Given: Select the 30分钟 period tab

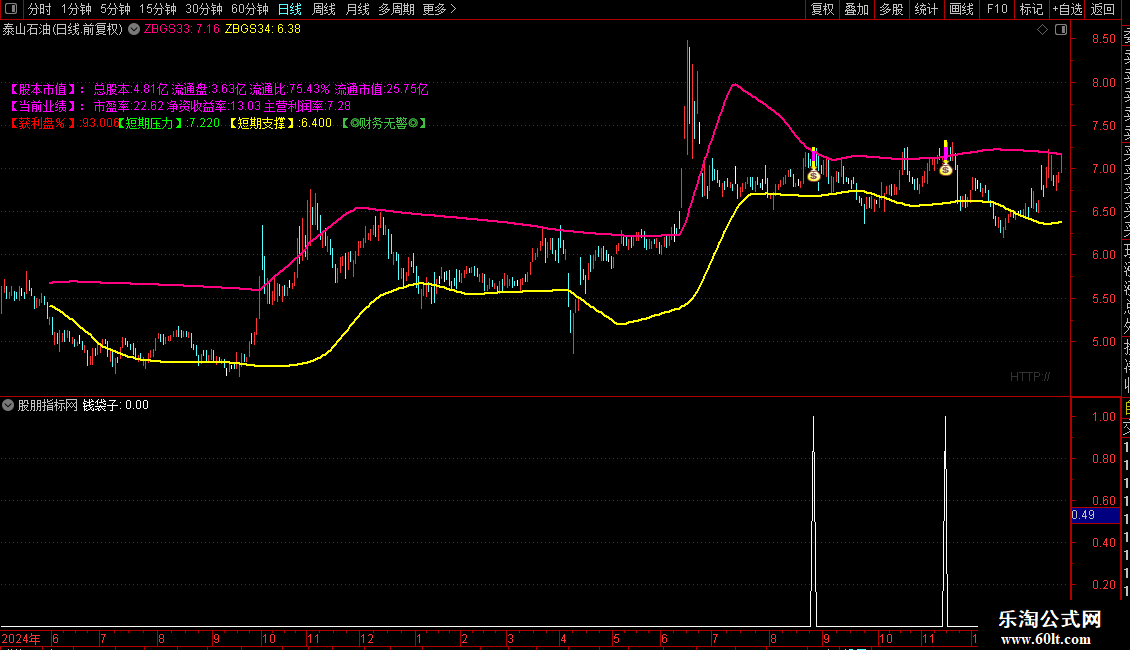Looking at the screenshot, I should pyautogui.click(x=204, y=9).
